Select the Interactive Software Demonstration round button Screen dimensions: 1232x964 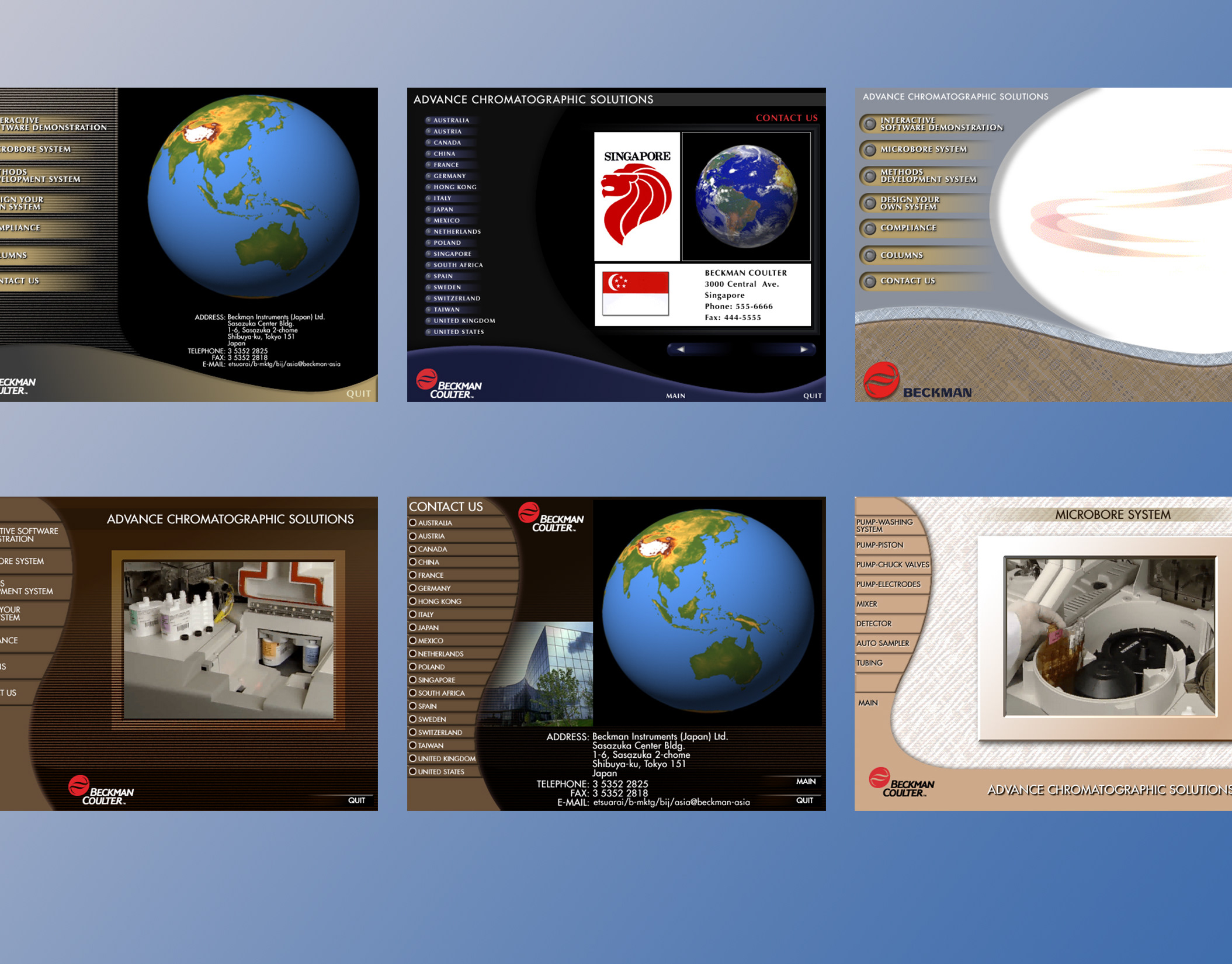[870, 124]
